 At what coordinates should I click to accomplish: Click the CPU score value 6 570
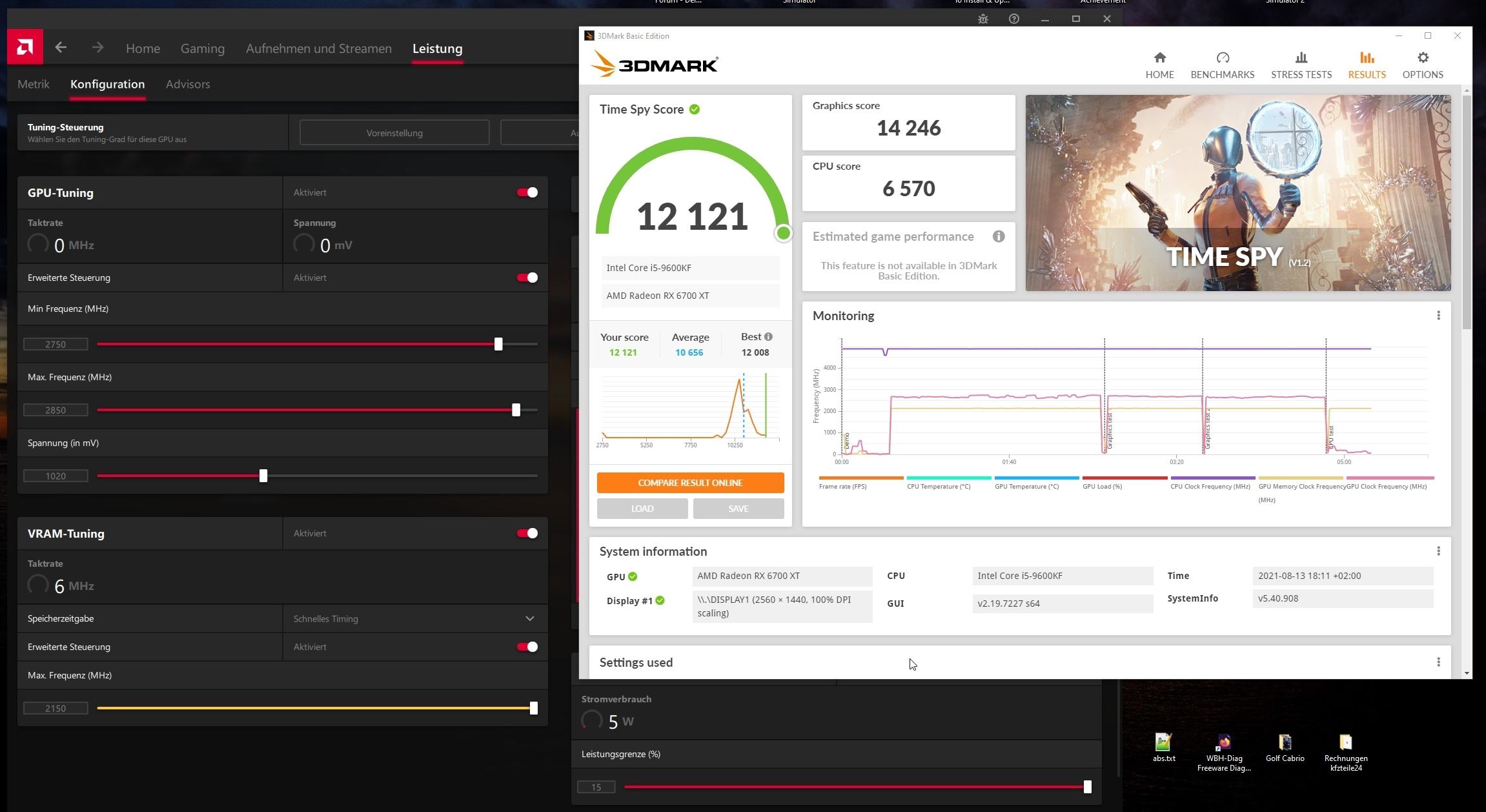pyautogui.click(x=908, y=188)
